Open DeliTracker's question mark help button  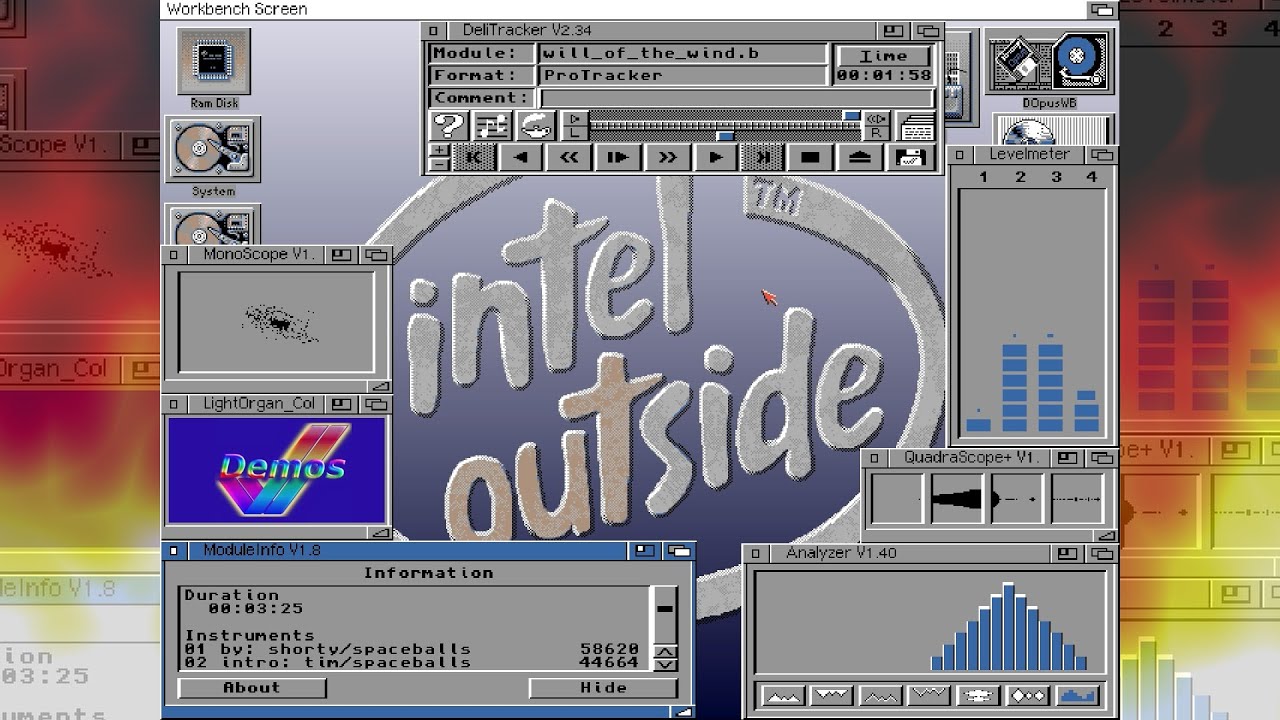pos(449,126)
